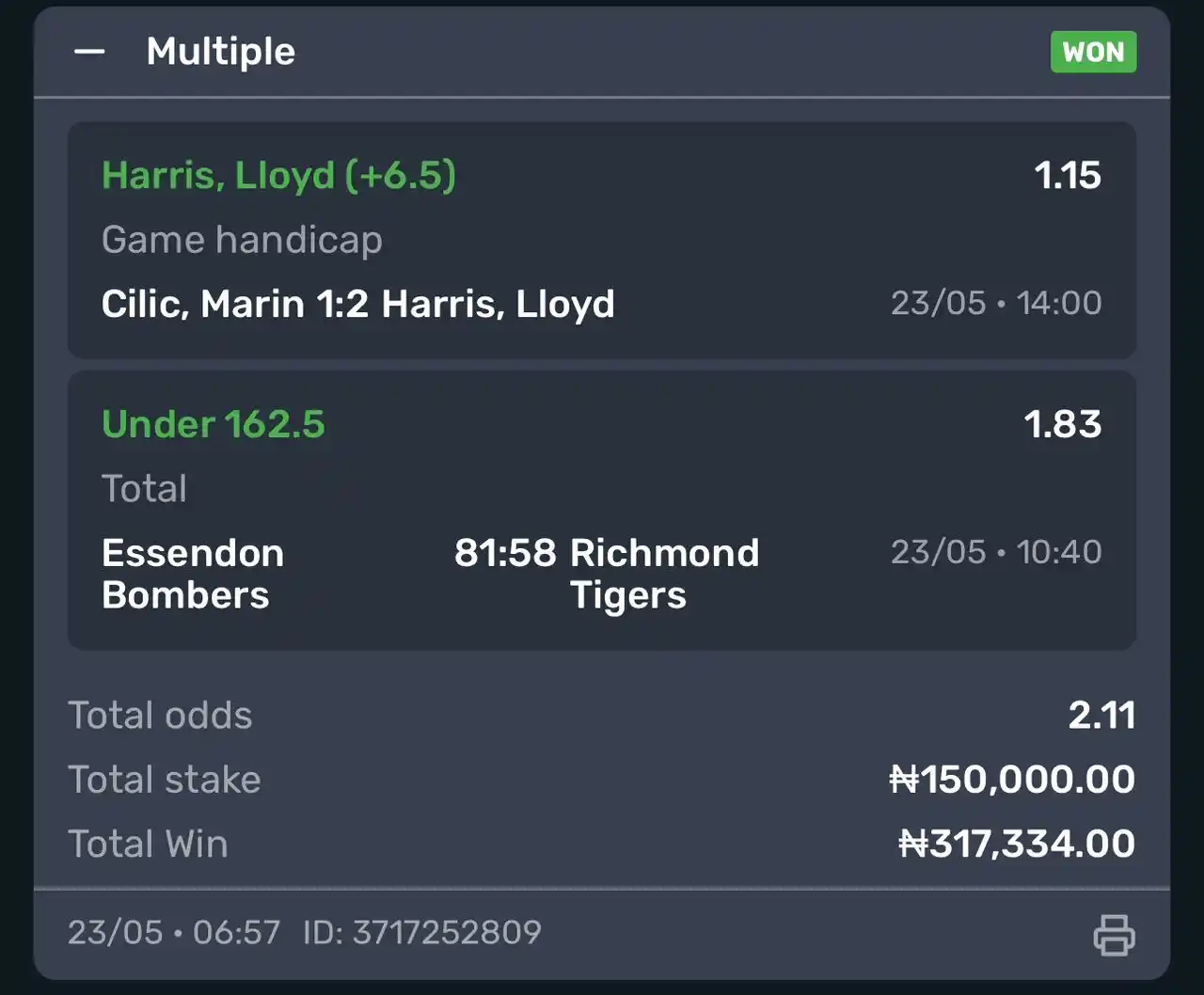Click the Game handicap market label
Screen dimensions: 1204x995
pyautogui.click(x=242, y=240)
